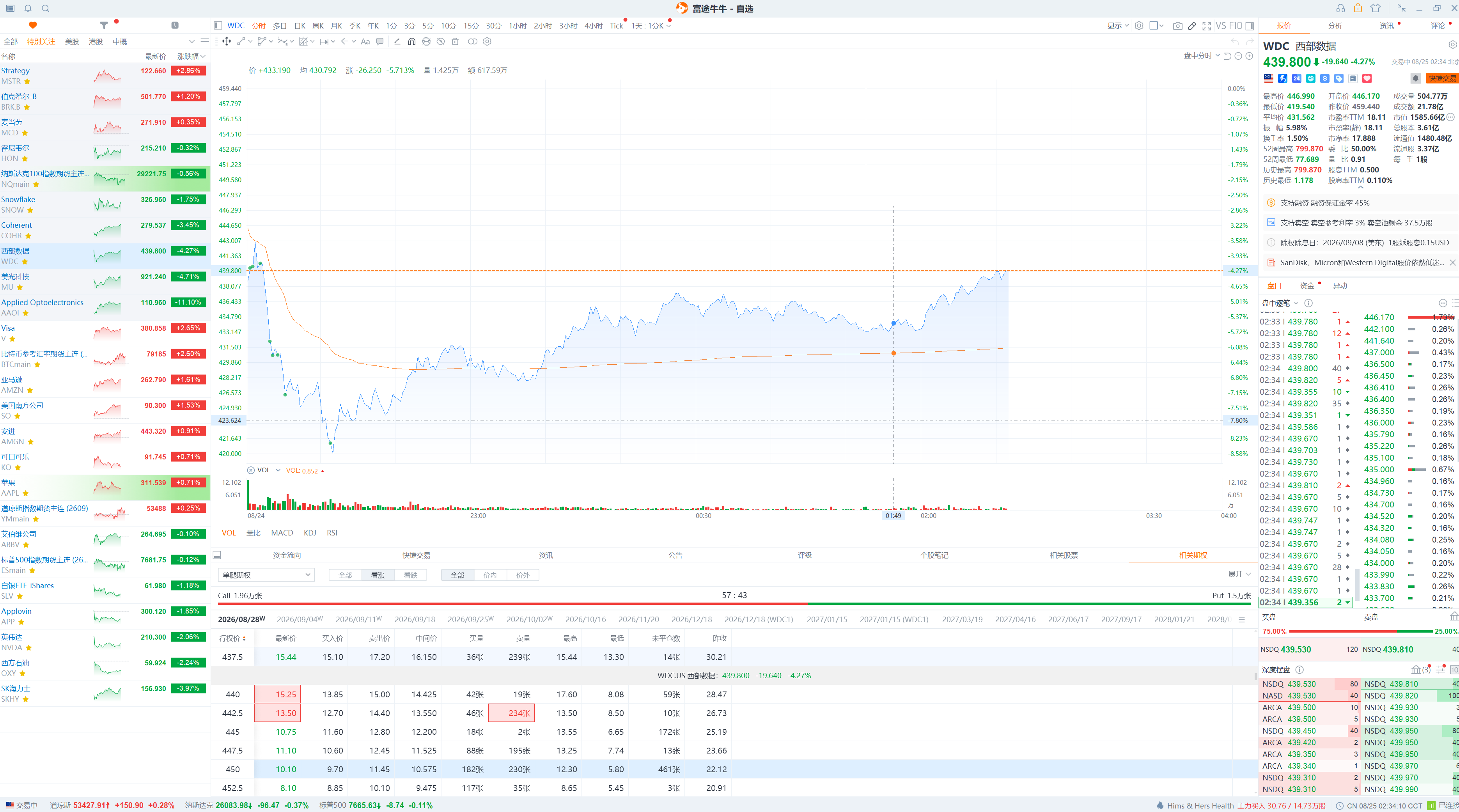This screenshot has width=1459, height=812.
Task: Expand the 1天:1分K period dropdown
Action: (651, 25)
